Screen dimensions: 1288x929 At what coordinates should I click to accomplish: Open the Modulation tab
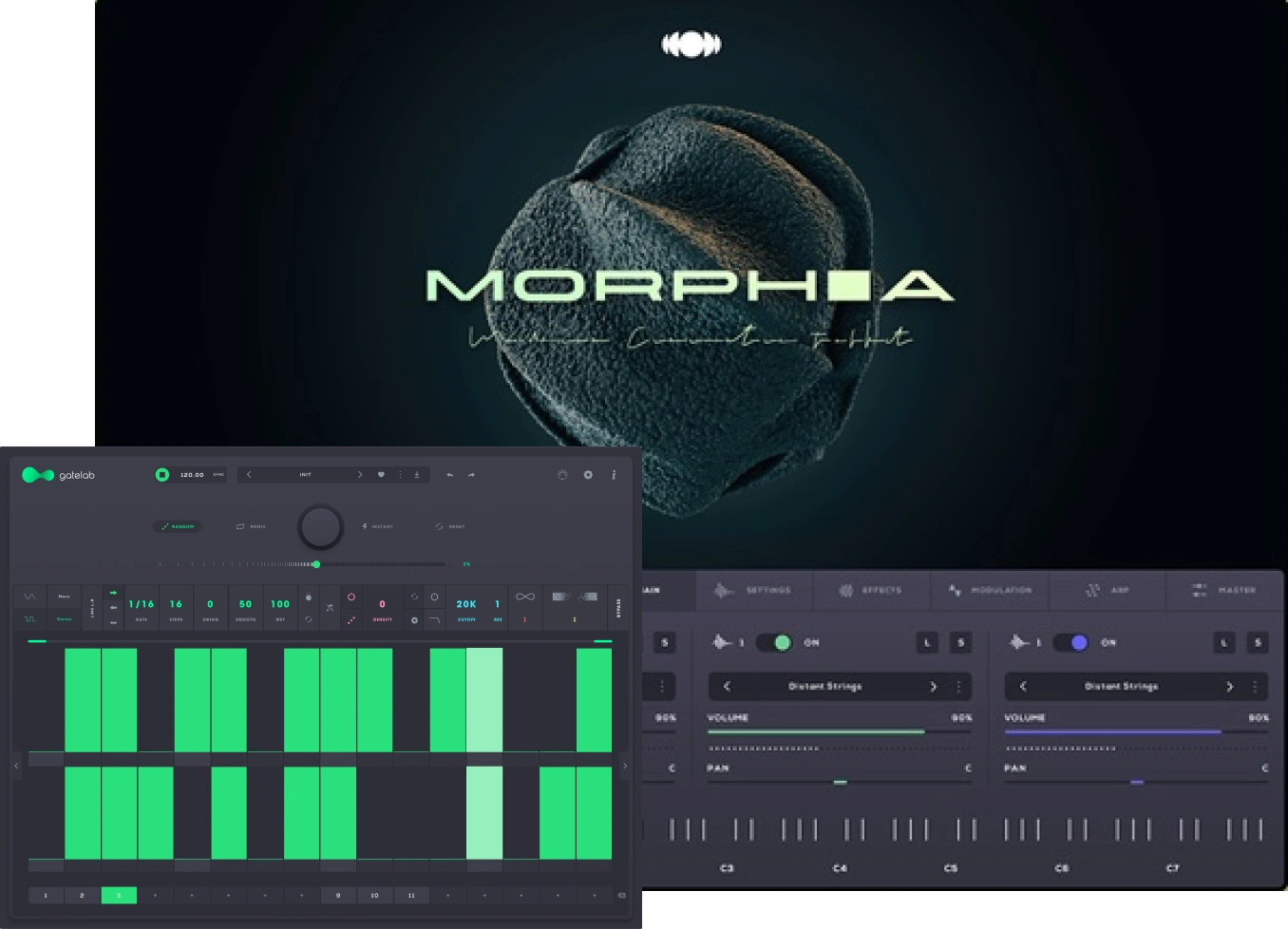(x=990, y=591)
